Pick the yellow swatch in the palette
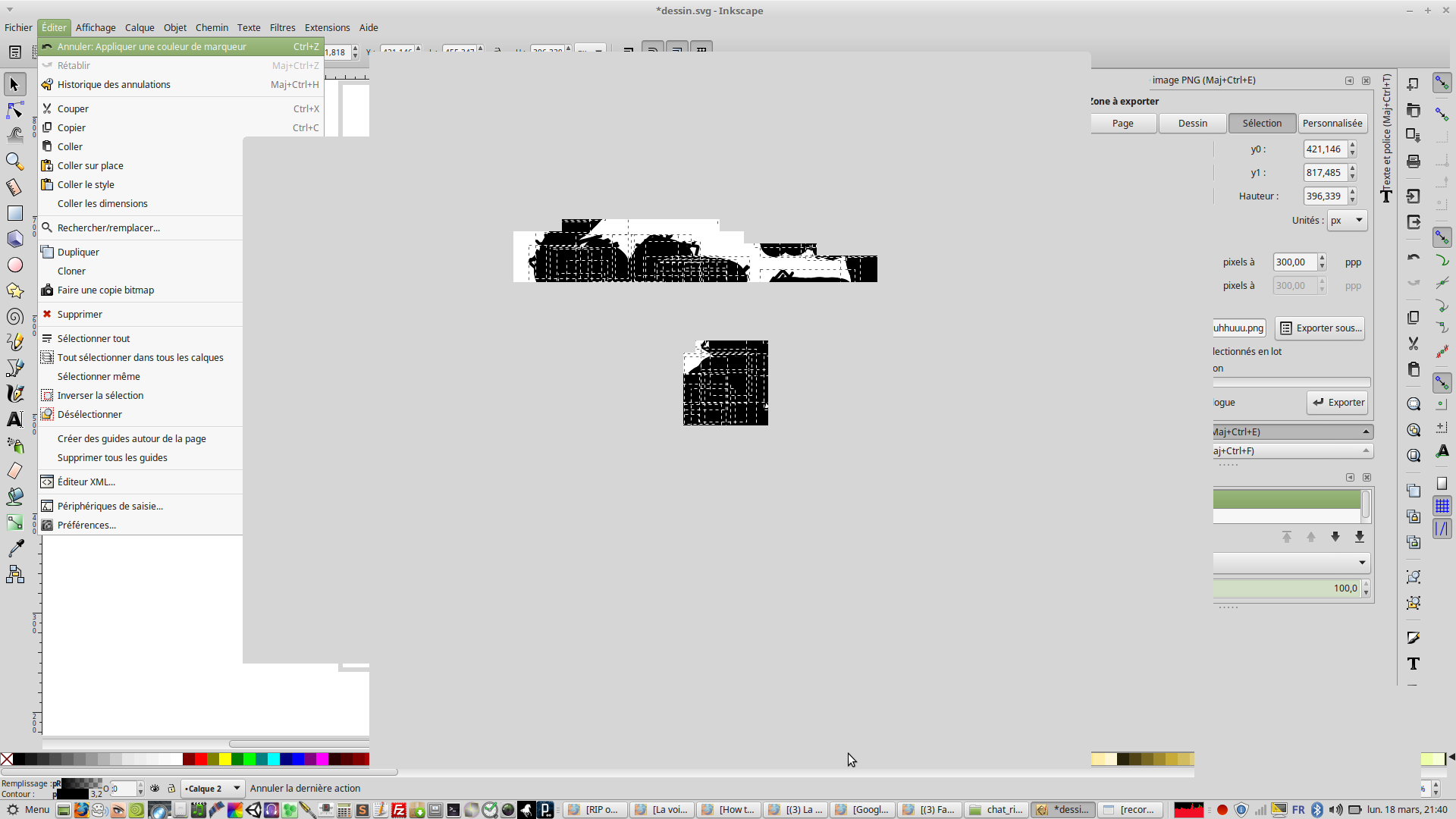This screenshot has width=1456, height=819. click(x=225, y=759)
